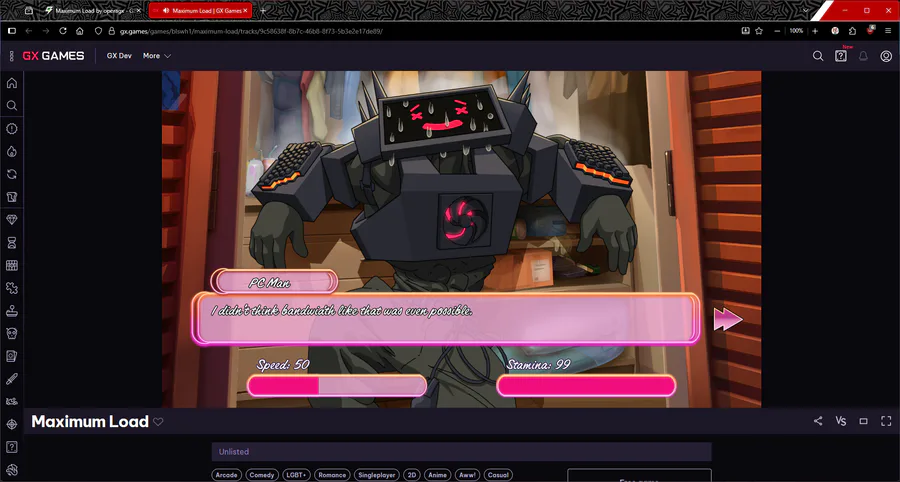Click the pink dialogue text box
This screenshot has width=900, height=482.
tap(446, 318)
